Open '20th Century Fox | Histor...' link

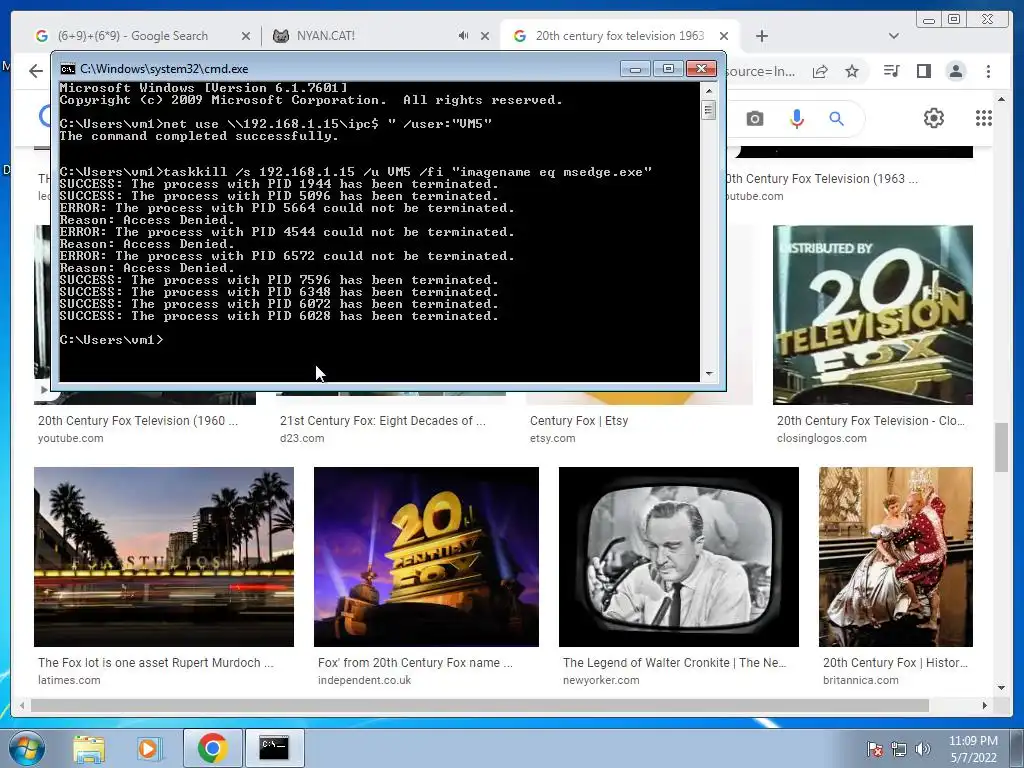pyautogui.click(x=895, y=662)
